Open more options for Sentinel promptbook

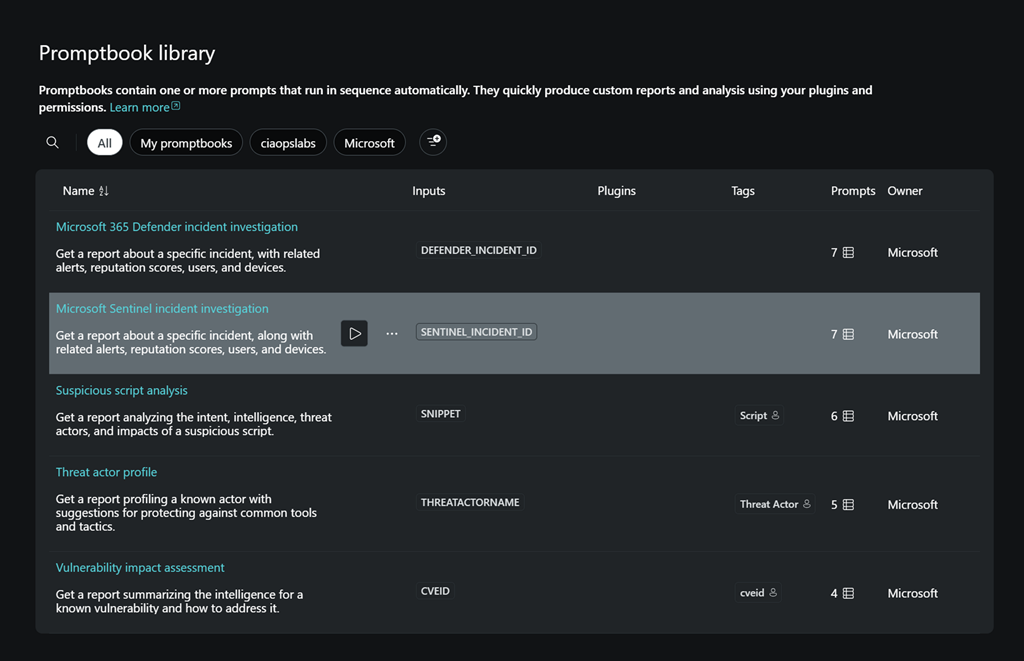pyautogui.click(x=392, y=334)
